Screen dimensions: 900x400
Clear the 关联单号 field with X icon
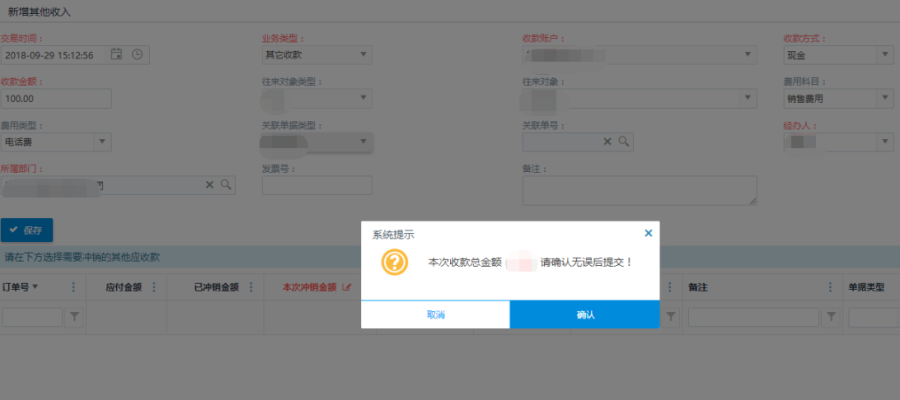607,142
